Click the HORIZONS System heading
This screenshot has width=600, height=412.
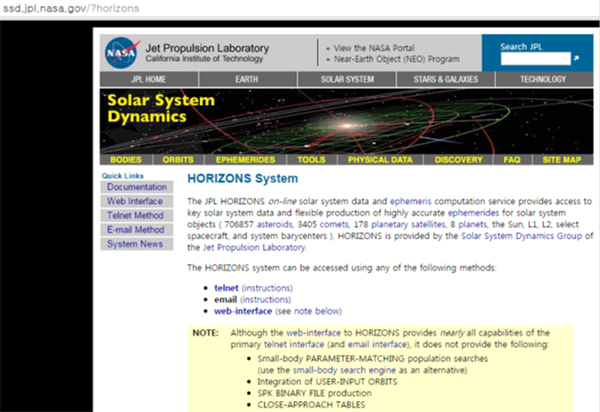[243, 178]
